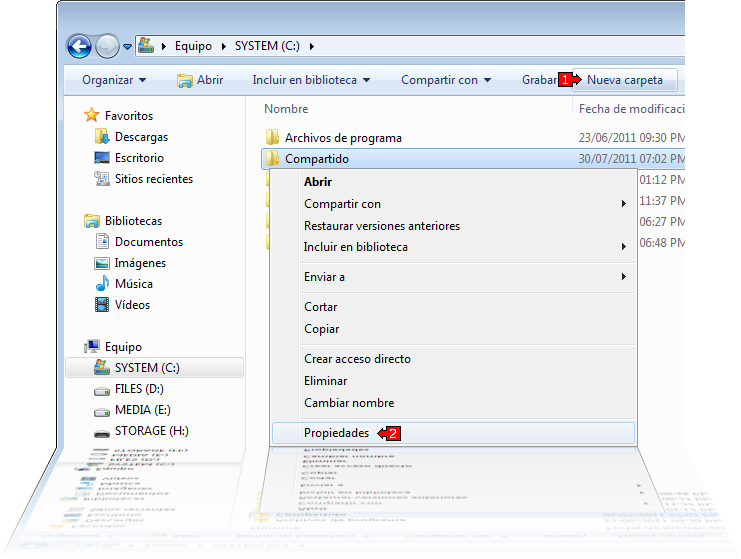Open the Imágenes library

(140, 263)
